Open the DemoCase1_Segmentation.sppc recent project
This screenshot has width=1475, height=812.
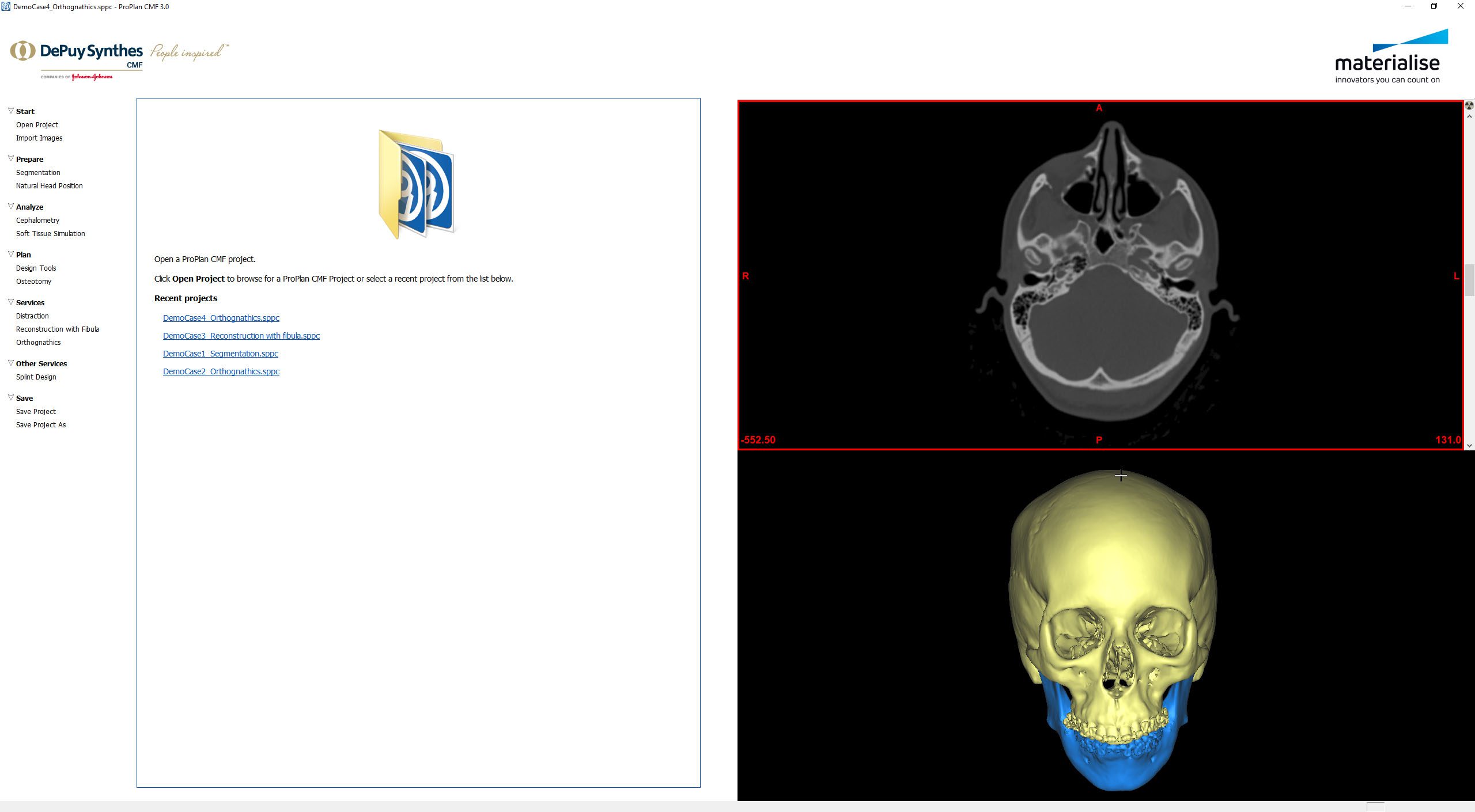point(220,354)
